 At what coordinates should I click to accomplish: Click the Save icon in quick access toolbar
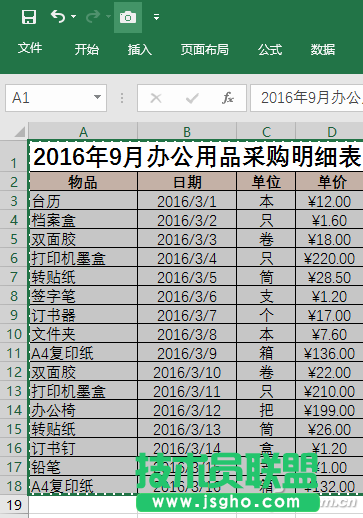(x=29, y=17)
